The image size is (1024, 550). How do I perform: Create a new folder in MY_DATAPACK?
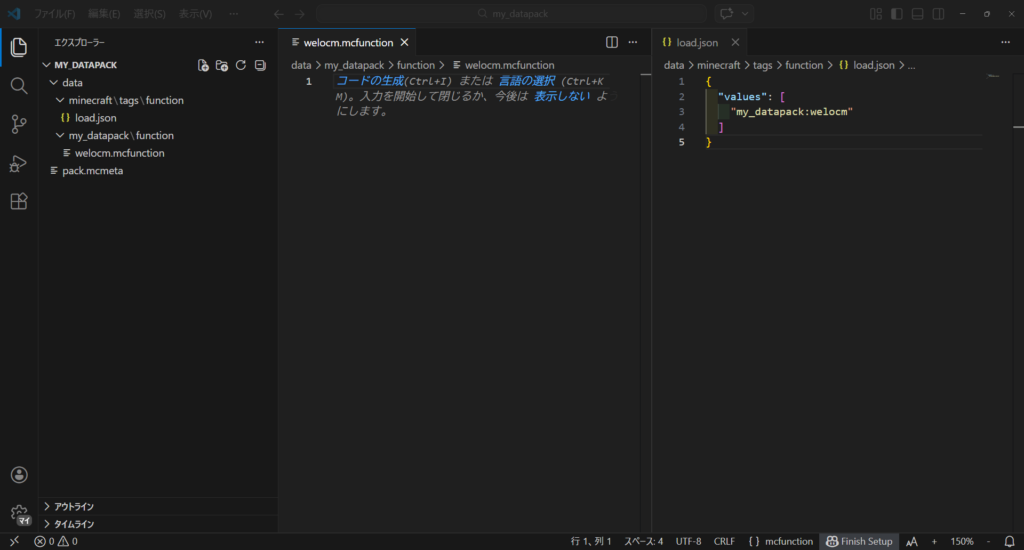click(222, 65)
